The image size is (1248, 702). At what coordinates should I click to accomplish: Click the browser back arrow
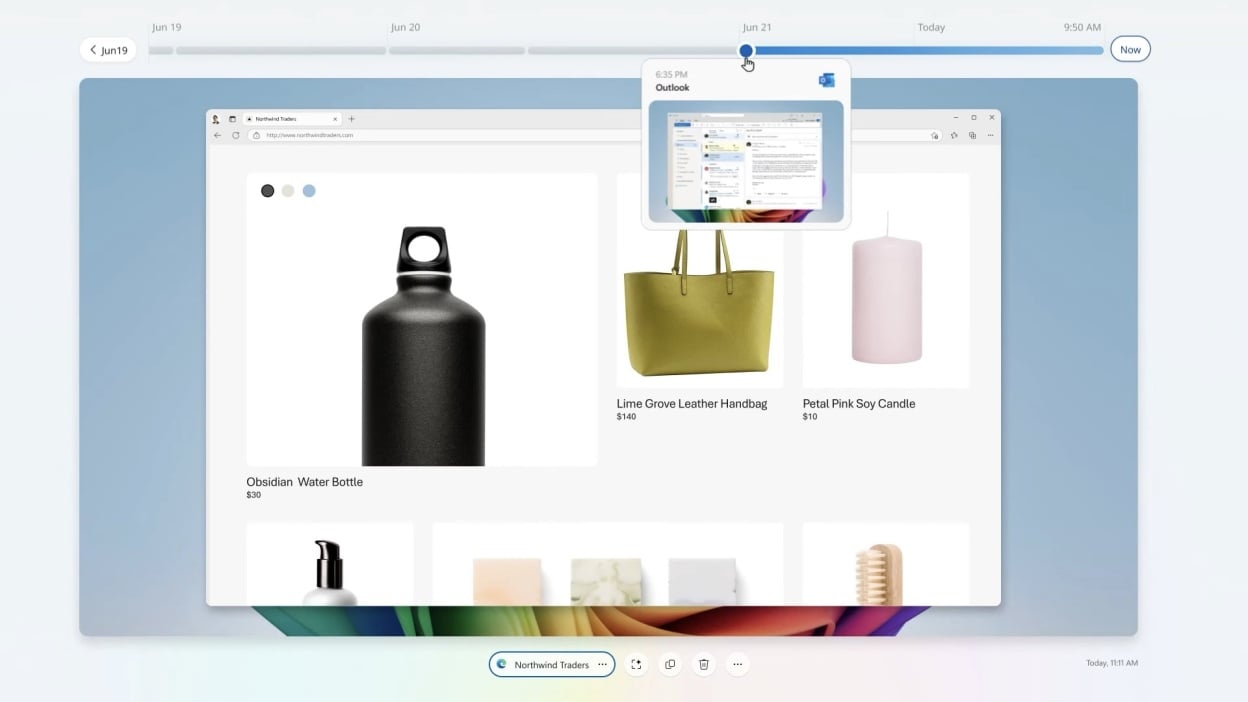coord(218,135)
